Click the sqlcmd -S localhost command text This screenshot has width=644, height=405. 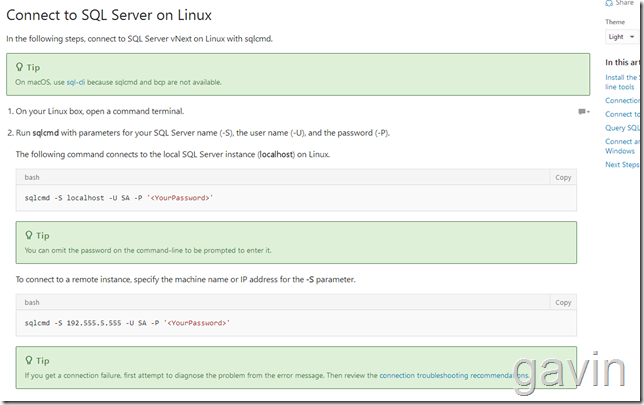click(119, 198)
